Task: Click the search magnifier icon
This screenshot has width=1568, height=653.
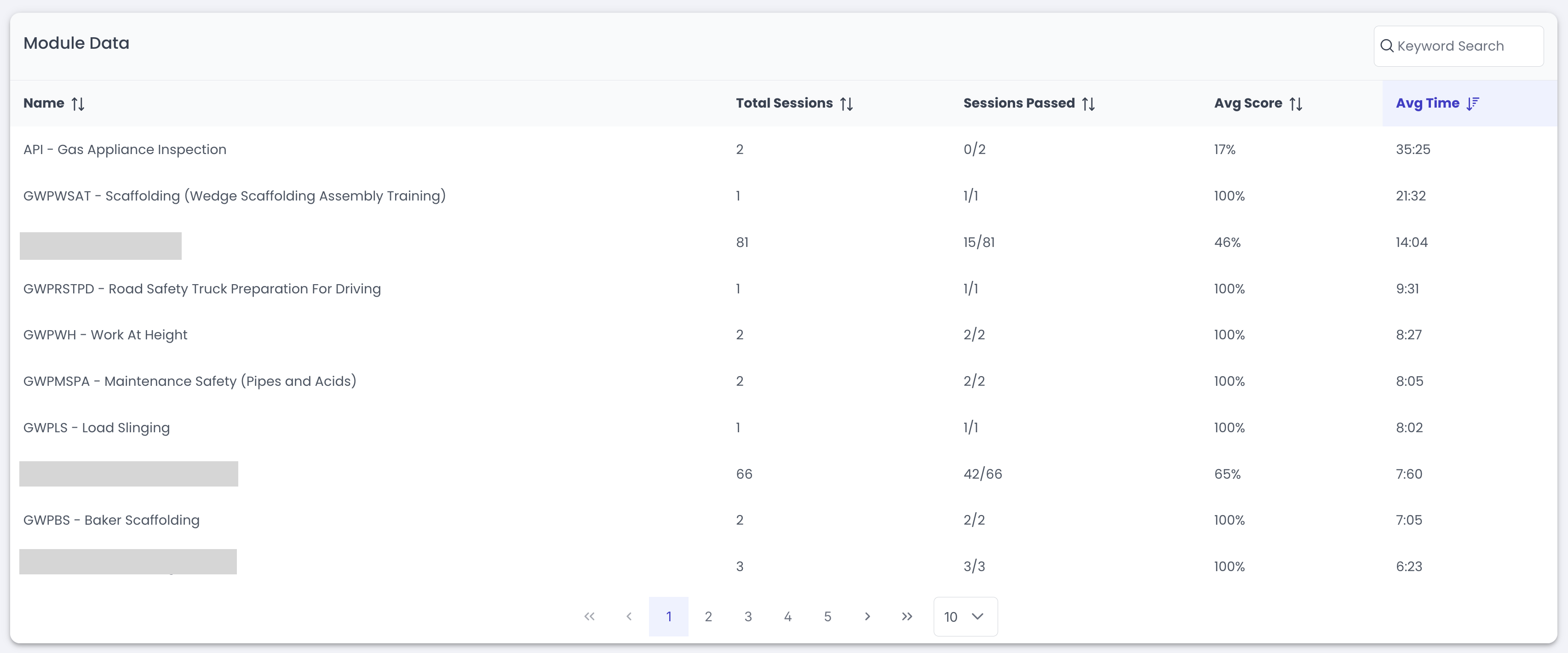Action: 1387,46
